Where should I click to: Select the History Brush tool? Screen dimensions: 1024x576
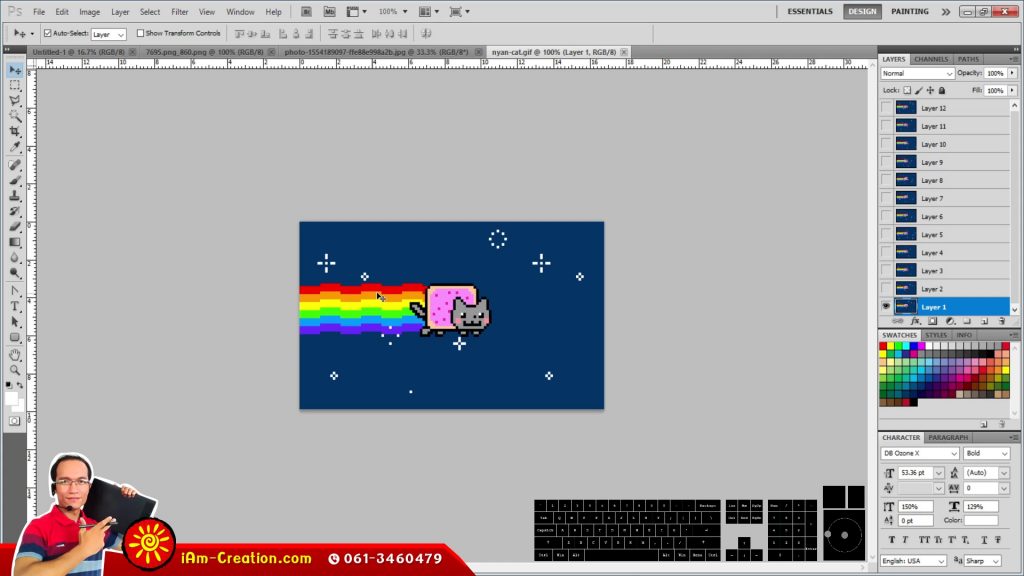click(x=15, y=211)
